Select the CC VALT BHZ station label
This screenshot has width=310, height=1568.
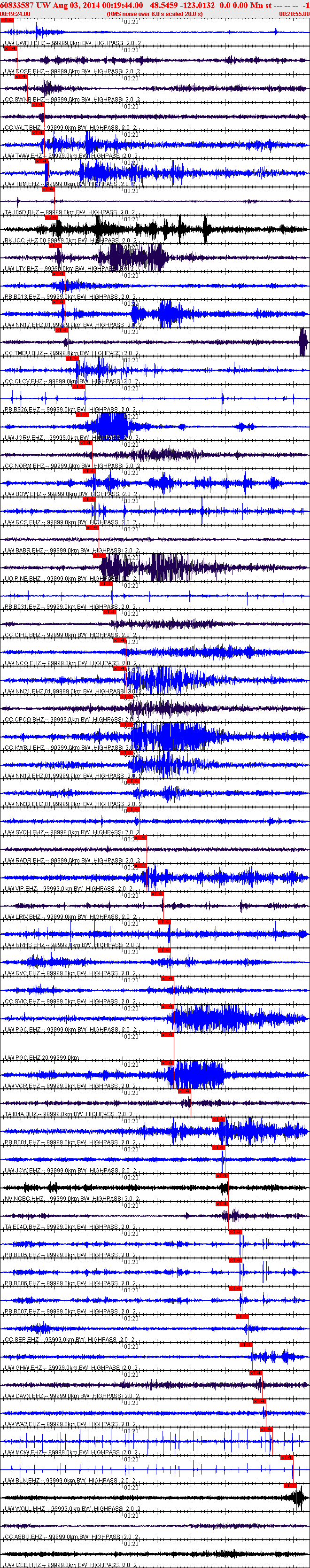23,128
